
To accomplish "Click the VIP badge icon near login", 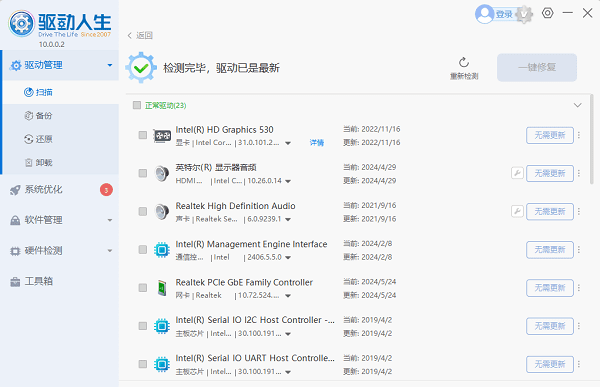I will 524,15.
